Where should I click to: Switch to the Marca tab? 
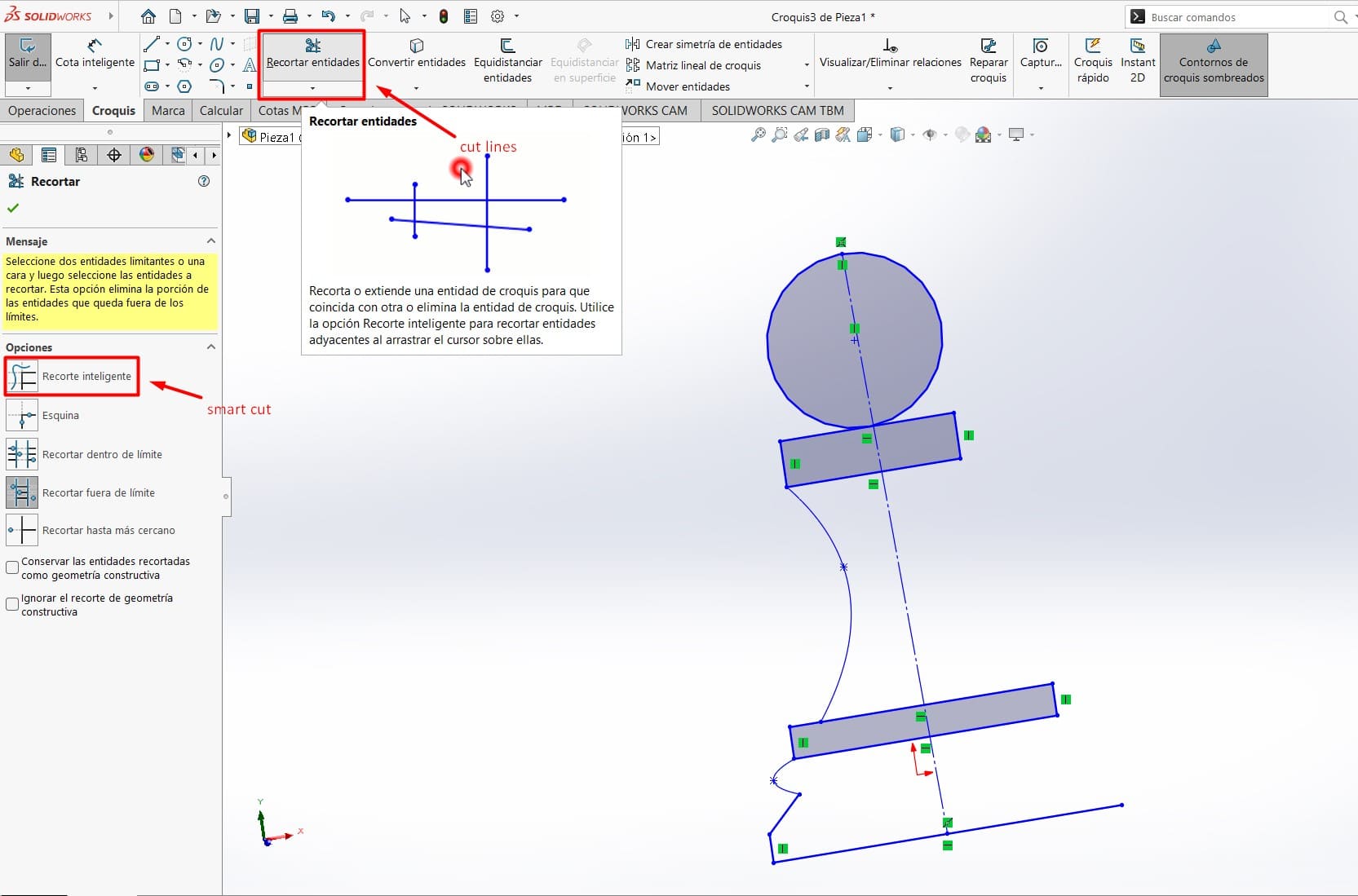[x=168, y=111]
